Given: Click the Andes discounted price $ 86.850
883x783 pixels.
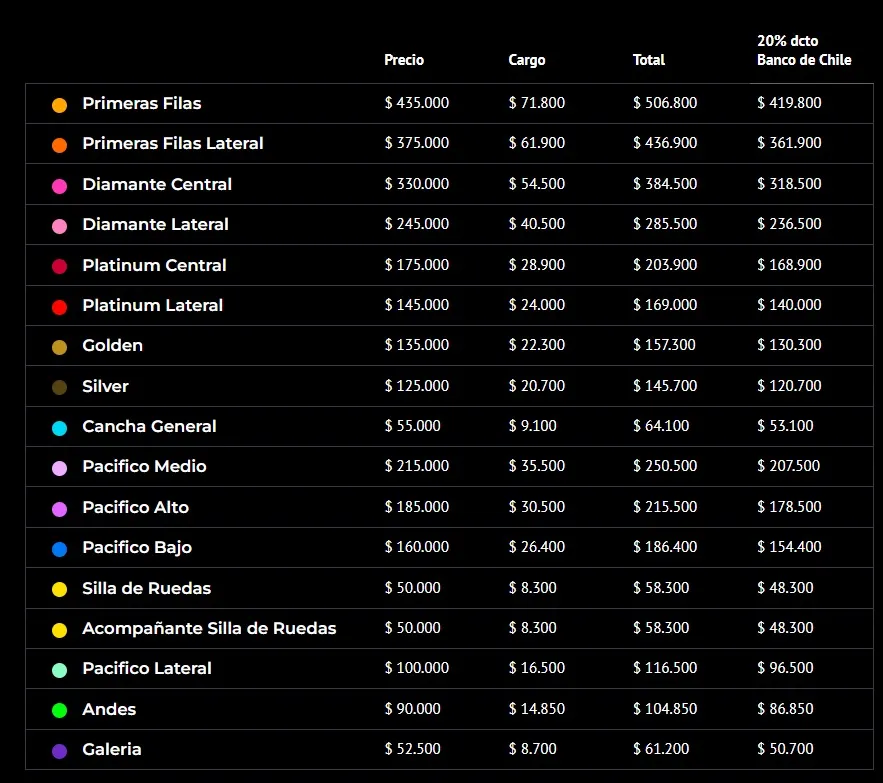Looking at the screenshot, I should pos(785,709).
